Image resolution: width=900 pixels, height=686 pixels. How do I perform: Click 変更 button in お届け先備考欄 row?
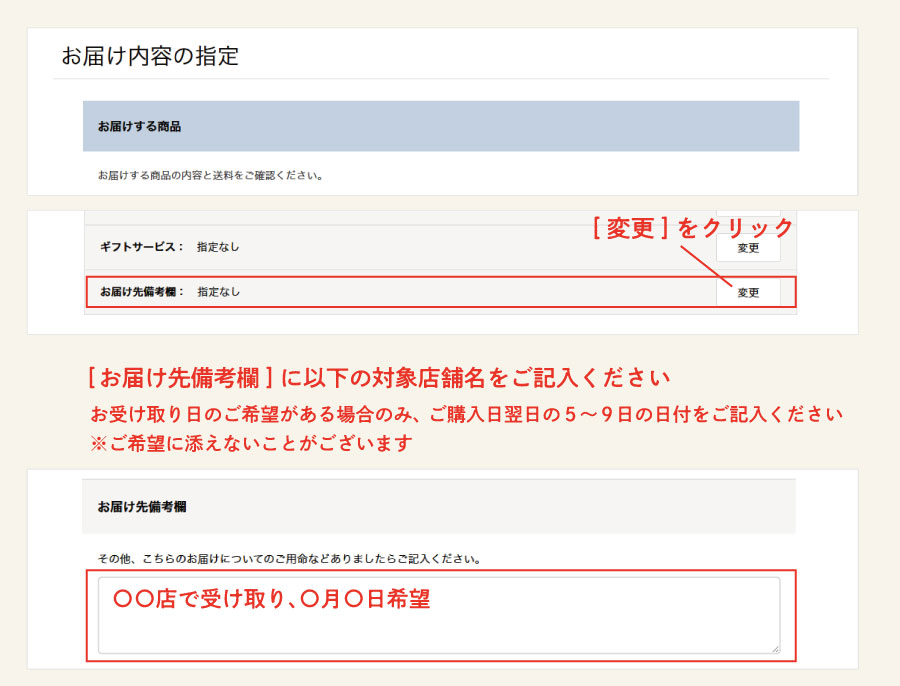(748, 293)
